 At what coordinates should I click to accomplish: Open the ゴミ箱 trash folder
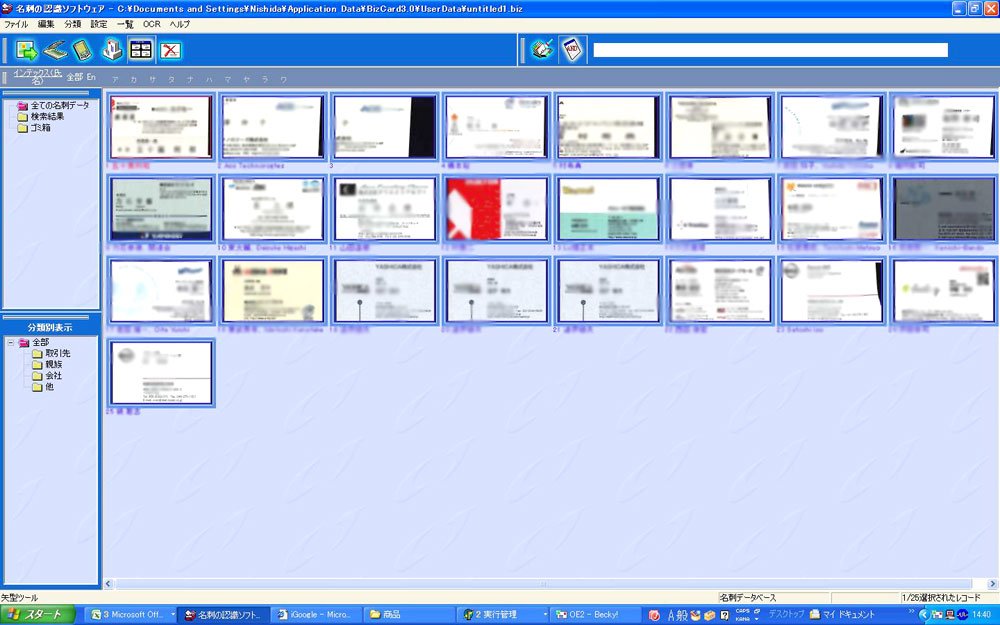[40, 128]
